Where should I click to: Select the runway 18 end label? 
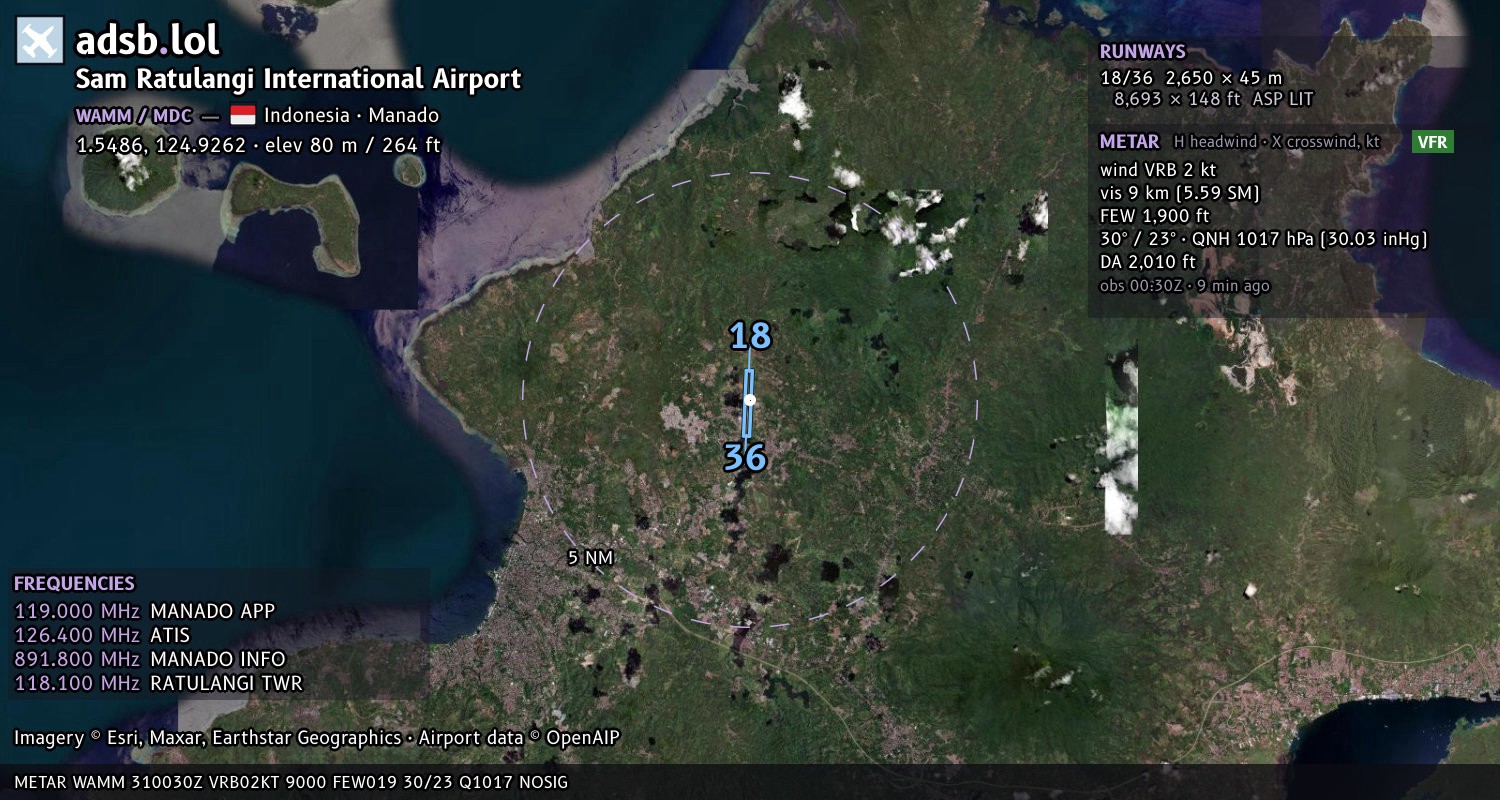tap(750, 336)
